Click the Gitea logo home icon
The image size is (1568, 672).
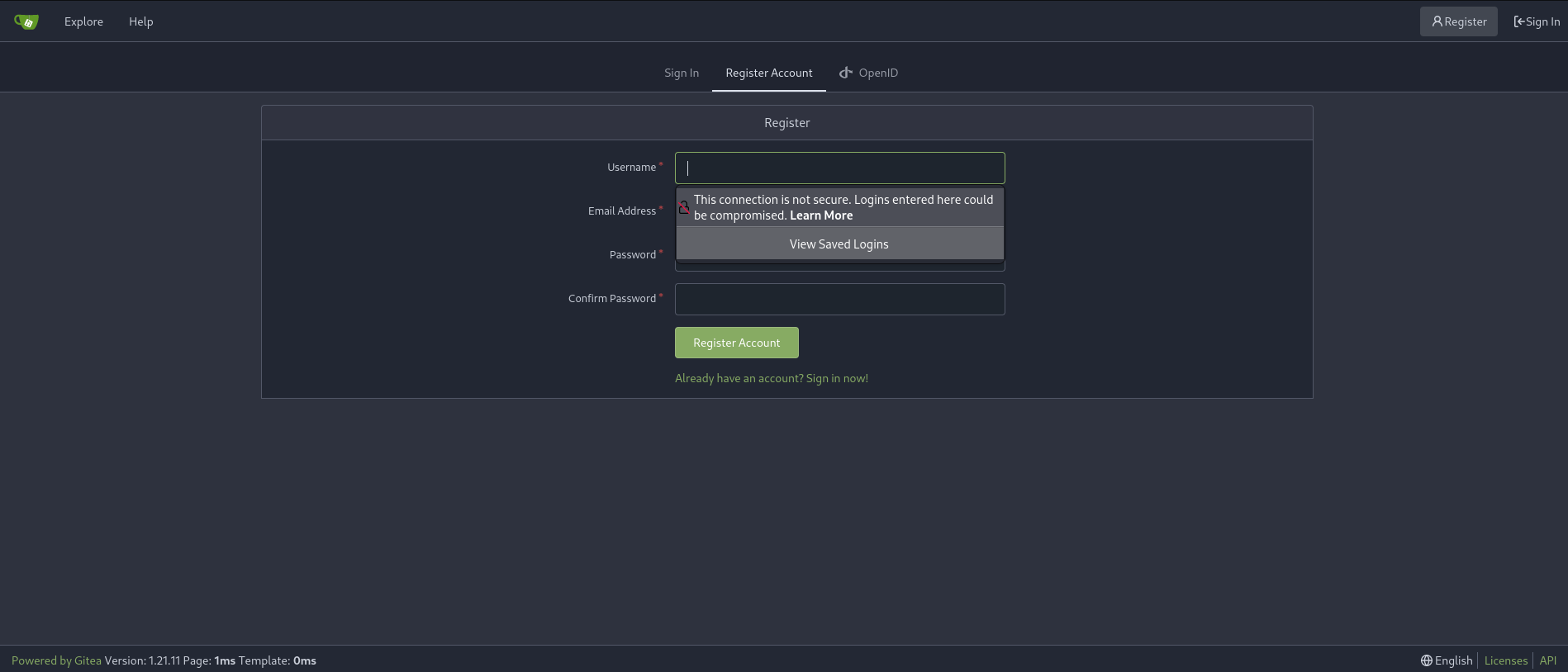(26, 21)
